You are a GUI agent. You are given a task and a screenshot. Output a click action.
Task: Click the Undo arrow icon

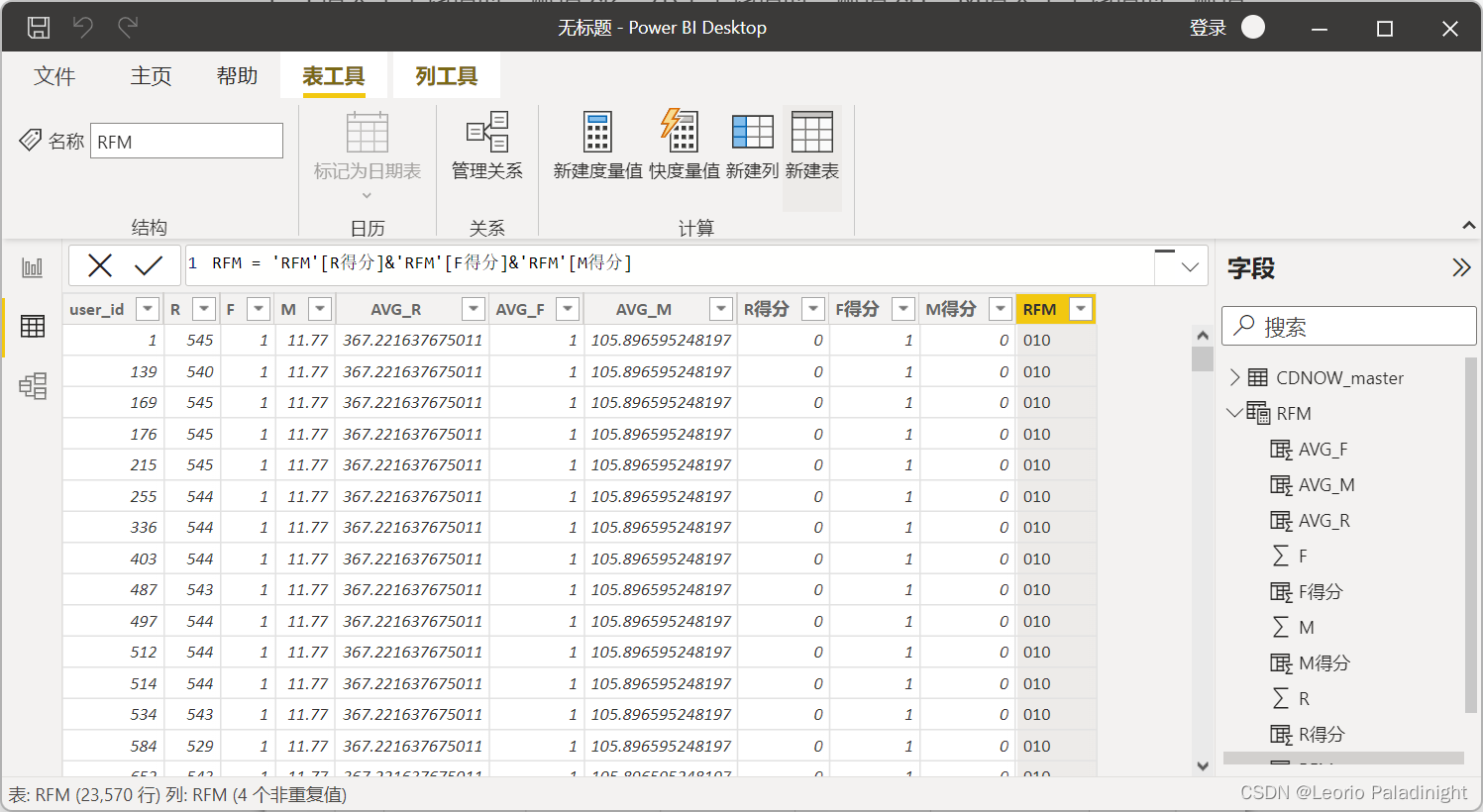(83, 28)
